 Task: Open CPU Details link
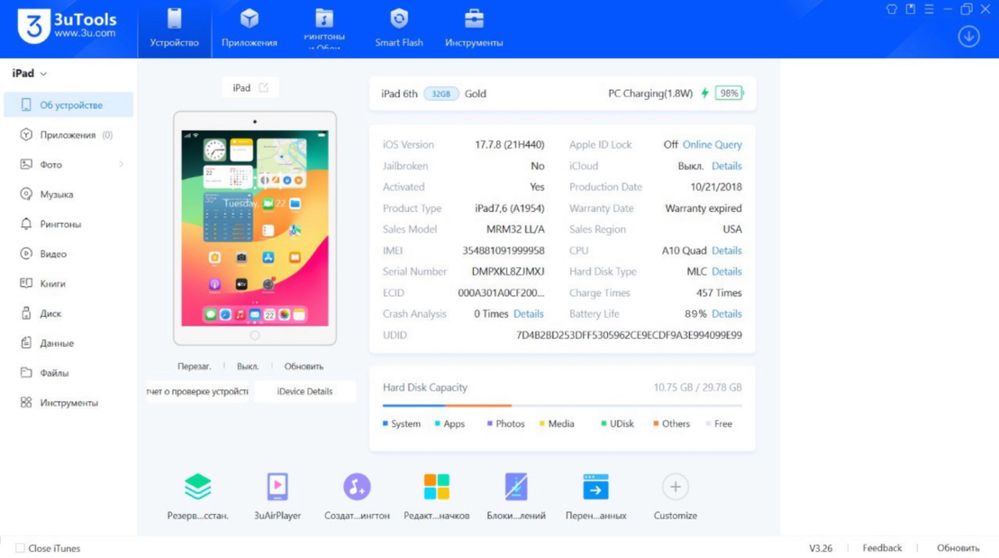pyautogui.click(x=726, y=250)
